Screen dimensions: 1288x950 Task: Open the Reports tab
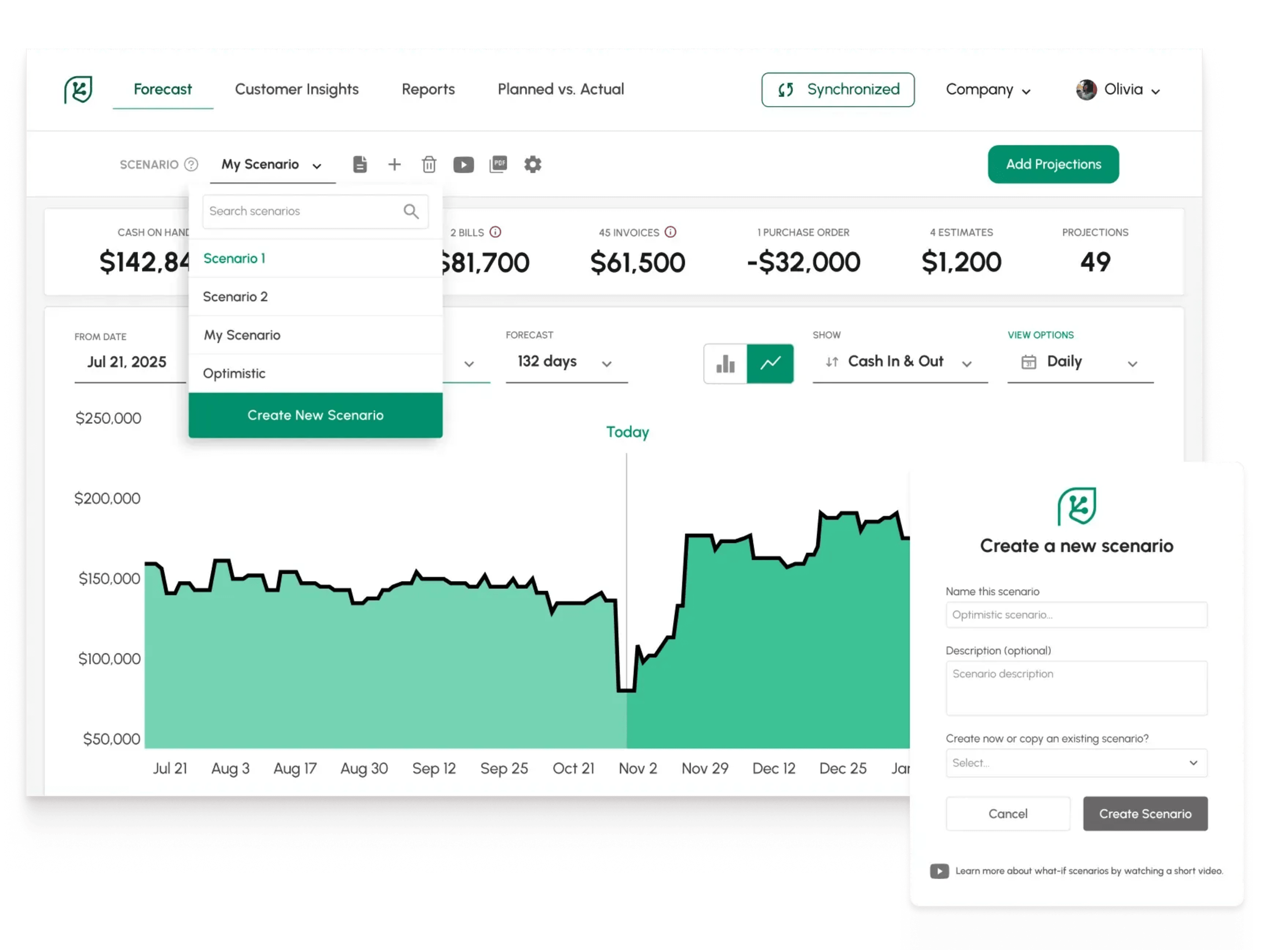[x=428, y=89]
